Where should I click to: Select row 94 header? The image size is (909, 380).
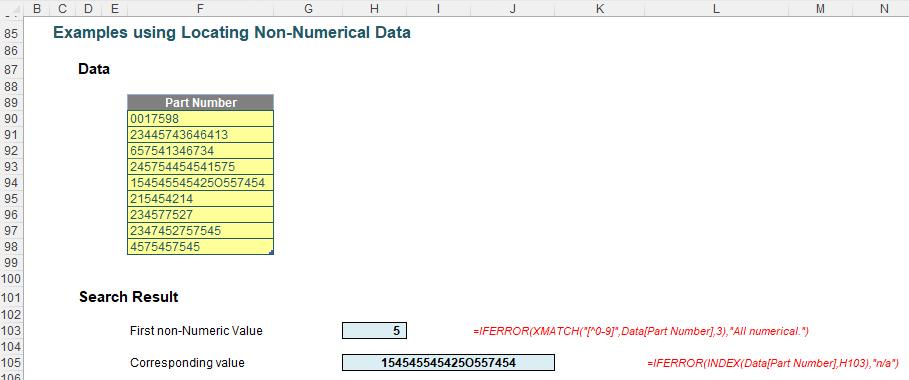click(11, 183)
